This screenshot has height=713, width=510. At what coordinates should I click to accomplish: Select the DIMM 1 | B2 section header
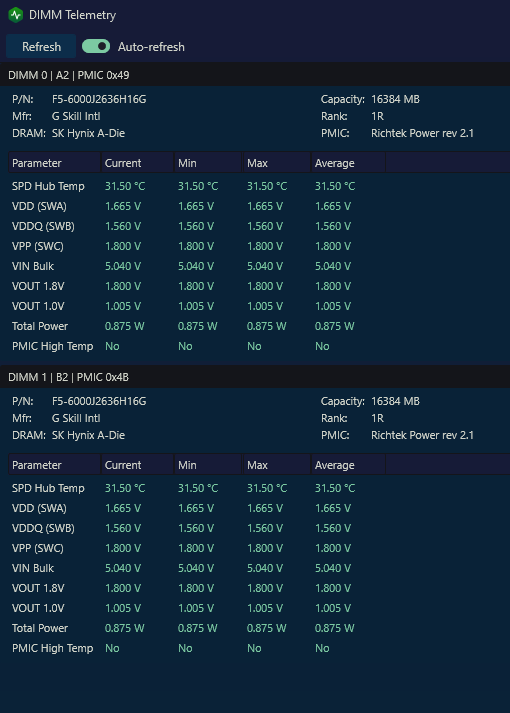click(x=255, y=377)
